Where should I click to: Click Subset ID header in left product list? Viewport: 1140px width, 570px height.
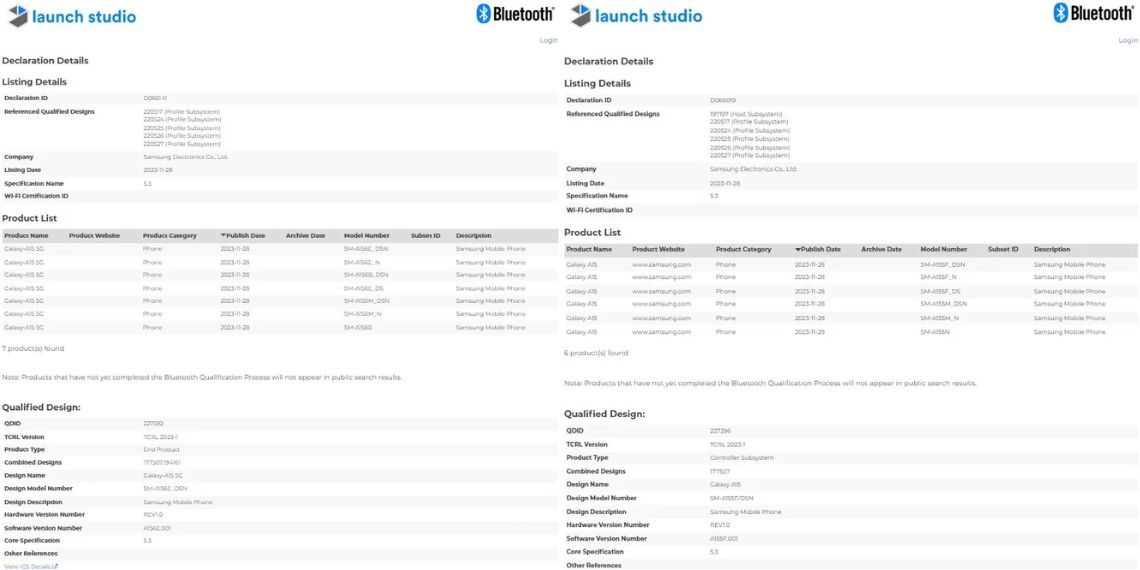pyautogui.click(x=425, y=236)
